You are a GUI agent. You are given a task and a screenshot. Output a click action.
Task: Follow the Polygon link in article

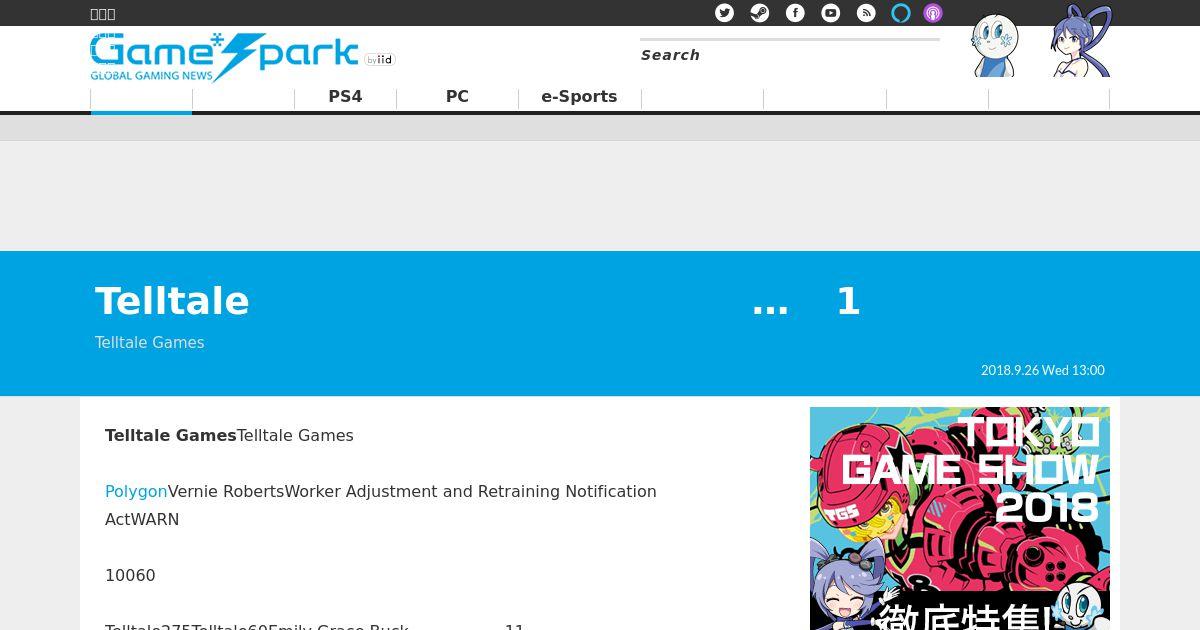(136, 491)
